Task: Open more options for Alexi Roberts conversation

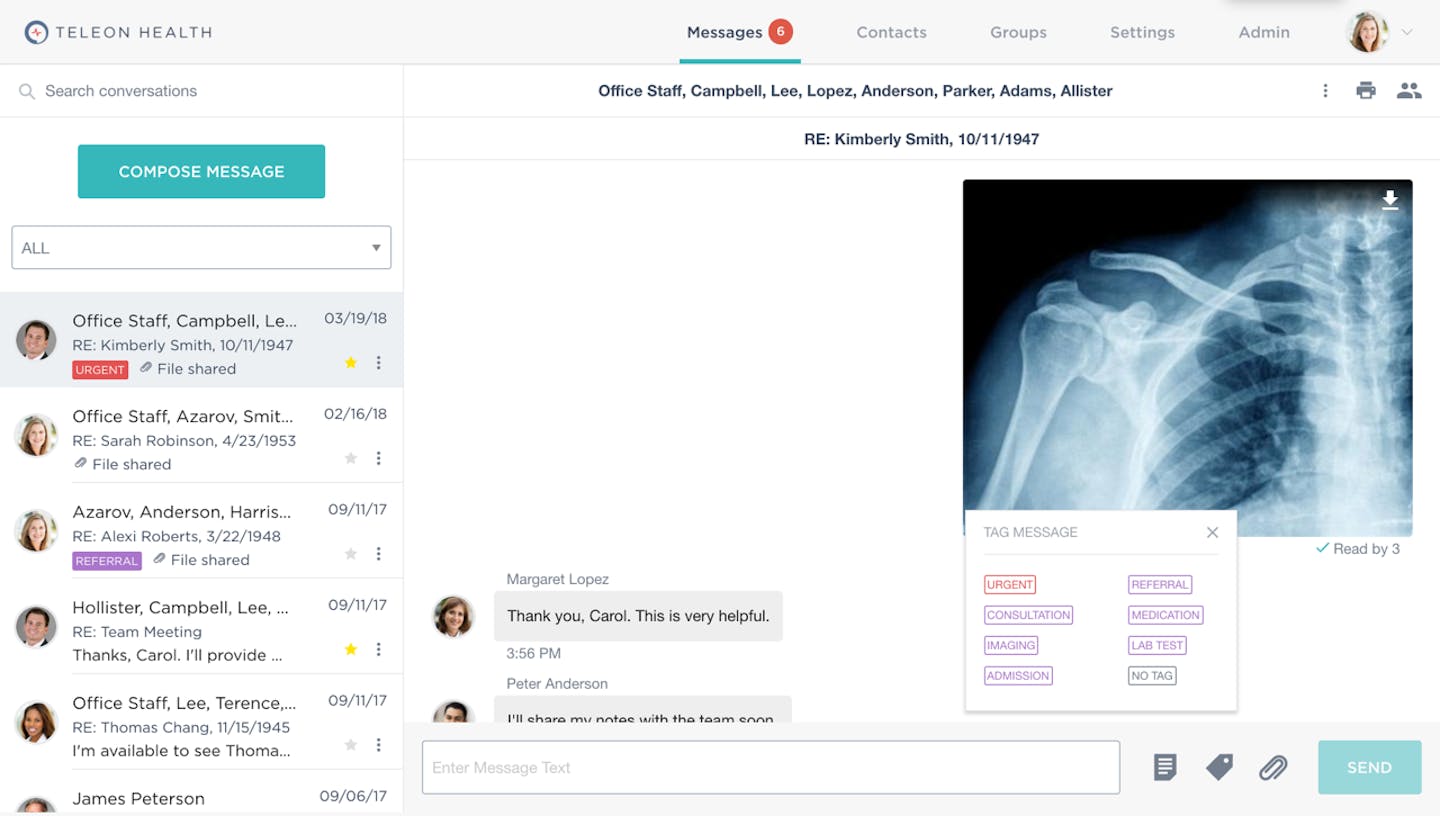Action: point(379,554)
